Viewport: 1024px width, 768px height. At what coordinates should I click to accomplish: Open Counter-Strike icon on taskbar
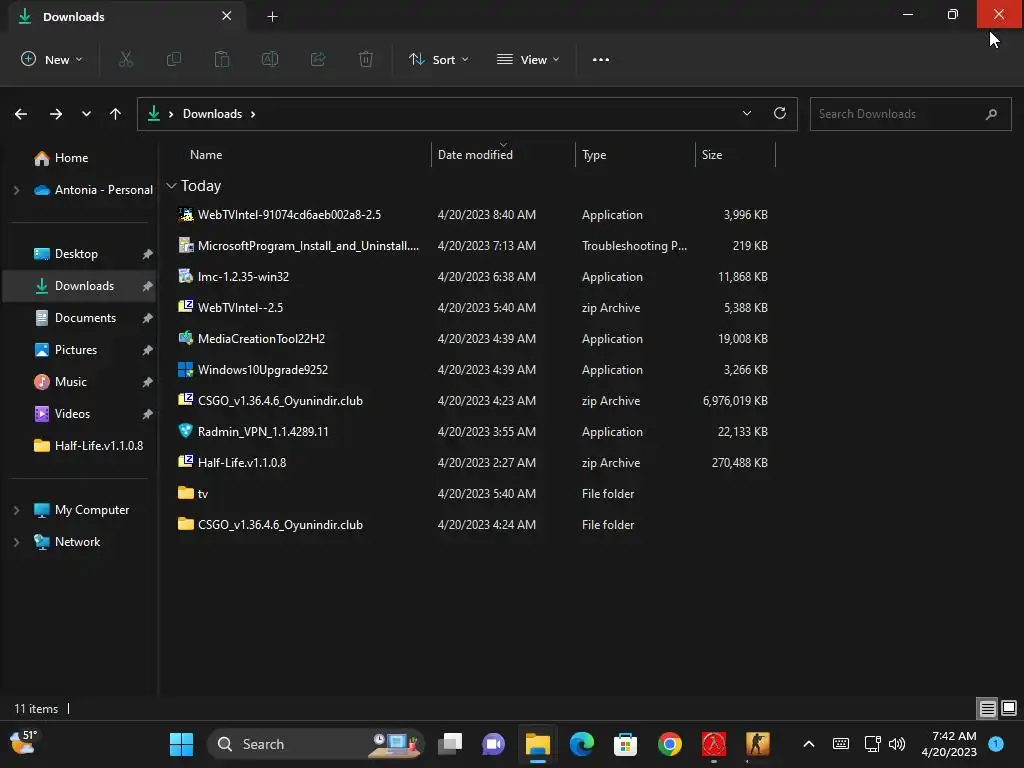pos(758,744)
